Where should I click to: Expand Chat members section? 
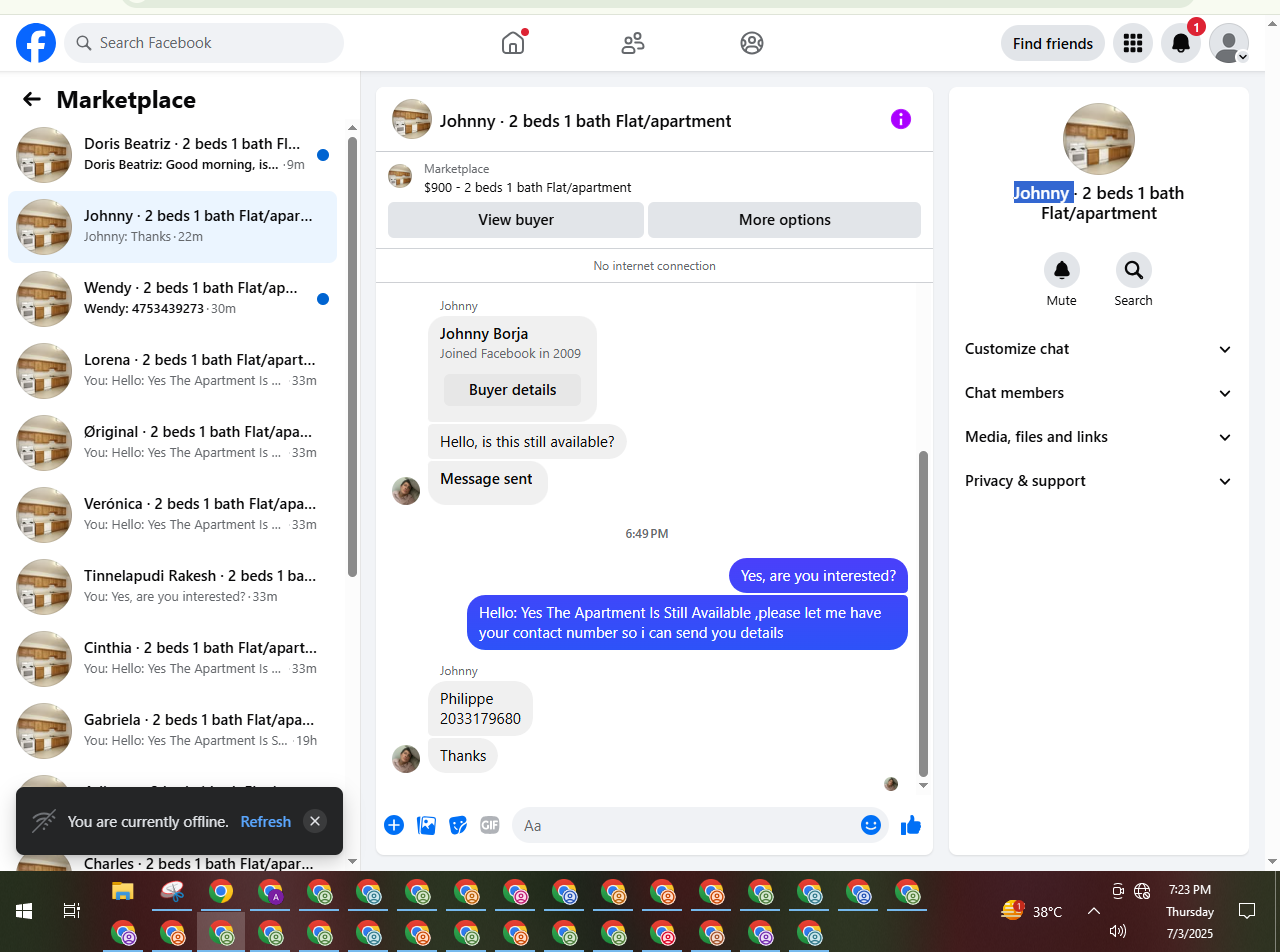click(x=1099, y=393)
